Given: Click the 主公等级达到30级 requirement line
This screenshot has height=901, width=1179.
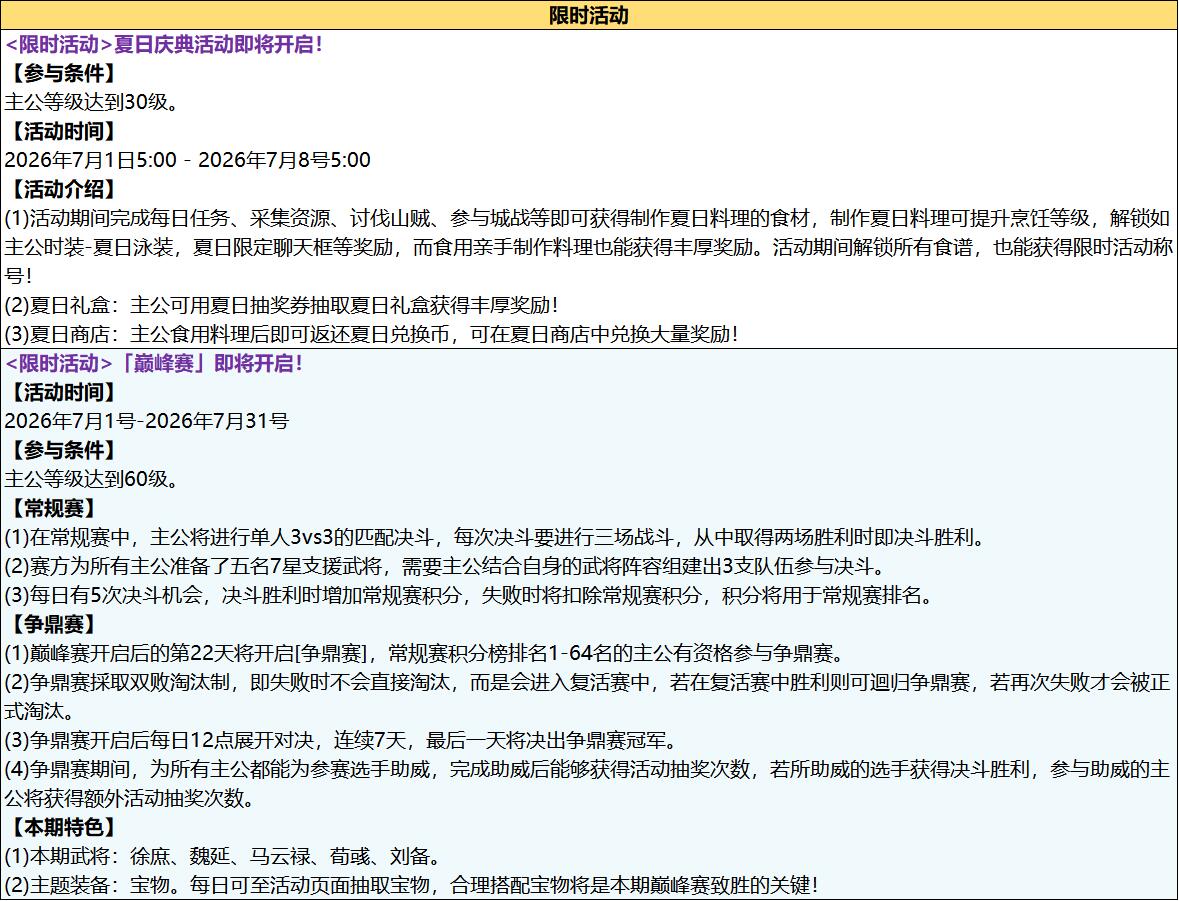Looking at the screenshot, I should pyautogui.click(x=93, y=102).
